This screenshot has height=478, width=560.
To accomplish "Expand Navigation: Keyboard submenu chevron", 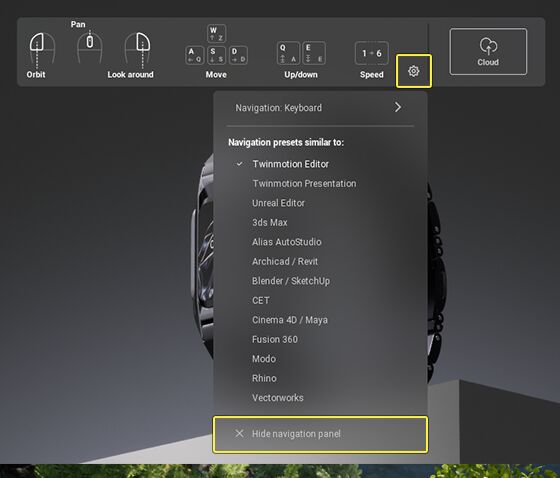I will (398, 107).
